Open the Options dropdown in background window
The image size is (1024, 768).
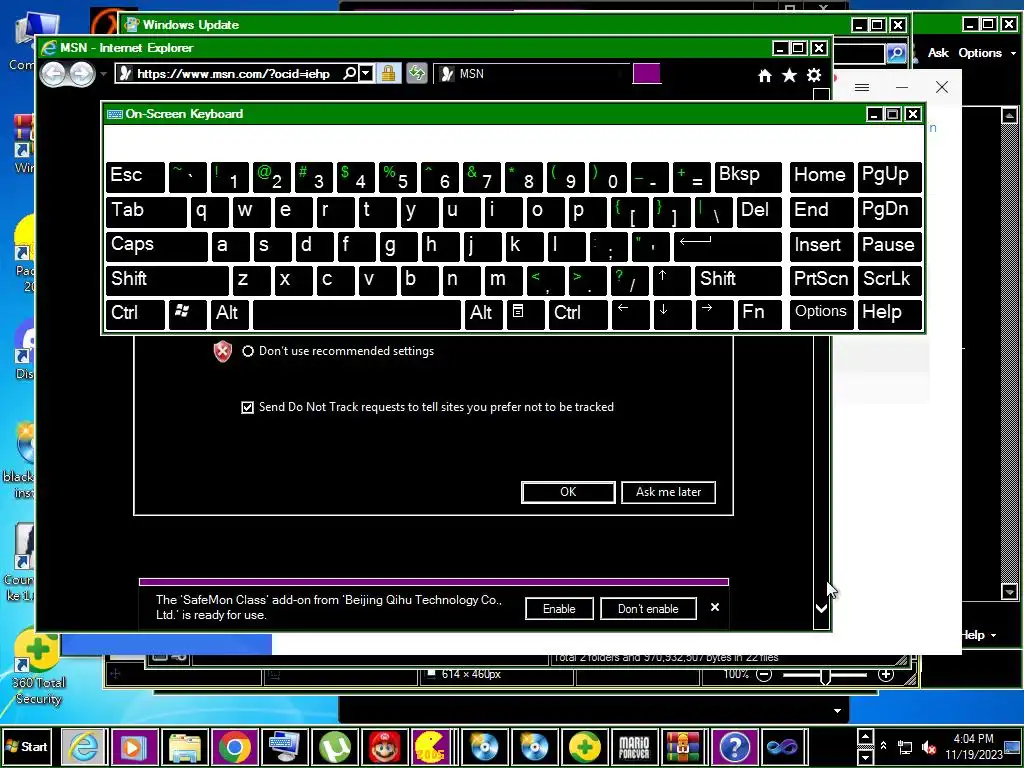click(x=987, y=53)
